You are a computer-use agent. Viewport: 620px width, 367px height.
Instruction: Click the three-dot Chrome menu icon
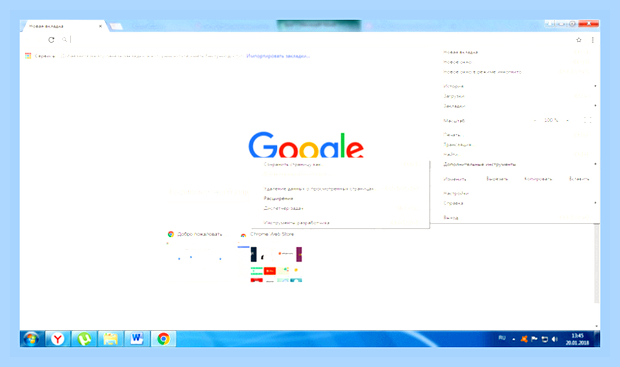592,40
